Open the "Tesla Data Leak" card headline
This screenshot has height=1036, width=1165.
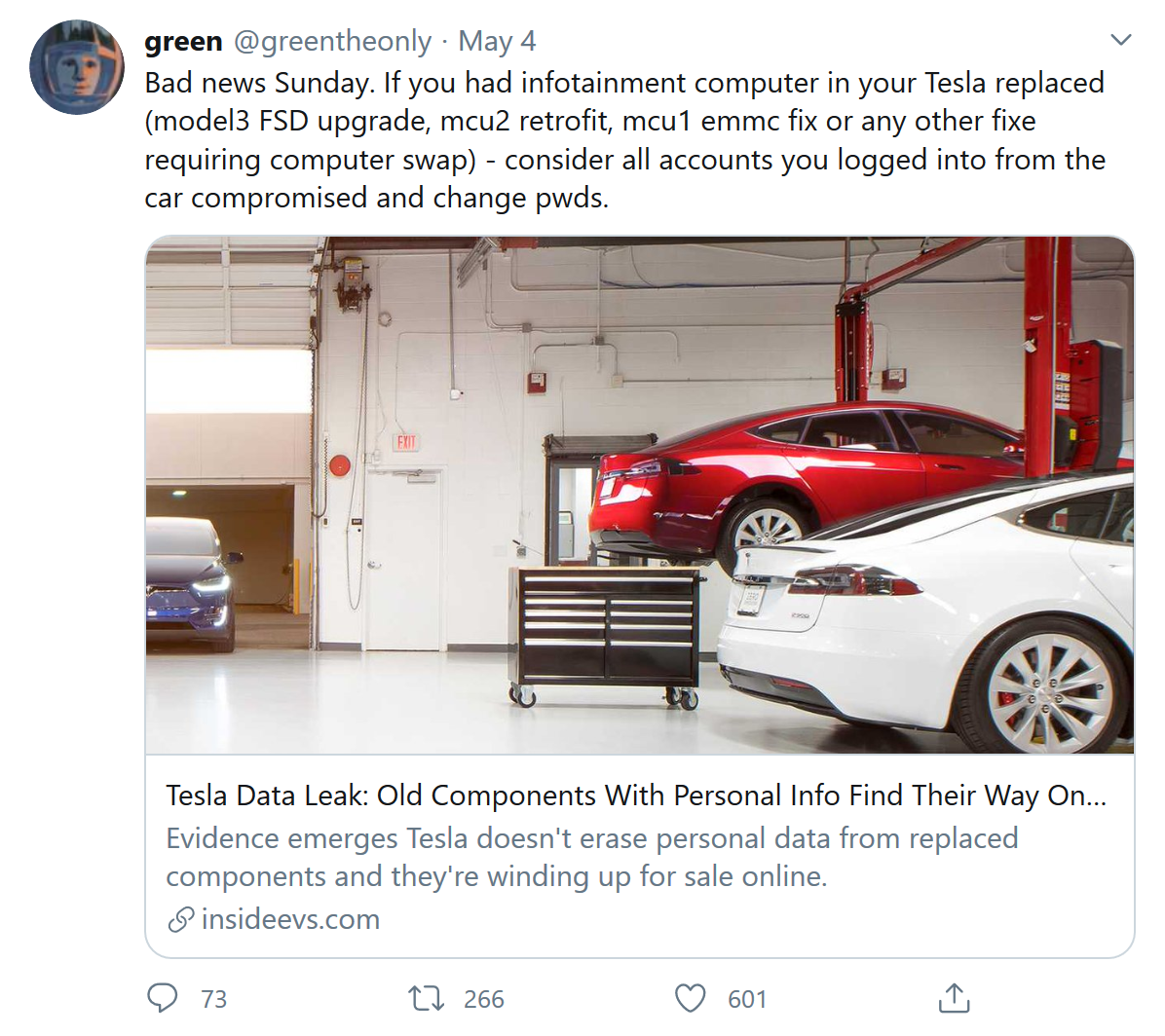(x=635, y=795)
